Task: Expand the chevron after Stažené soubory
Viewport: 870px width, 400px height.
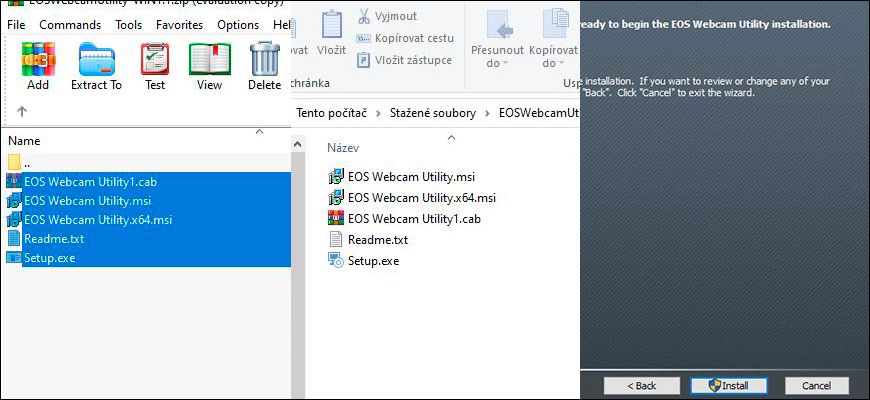Action: [487, 113]
